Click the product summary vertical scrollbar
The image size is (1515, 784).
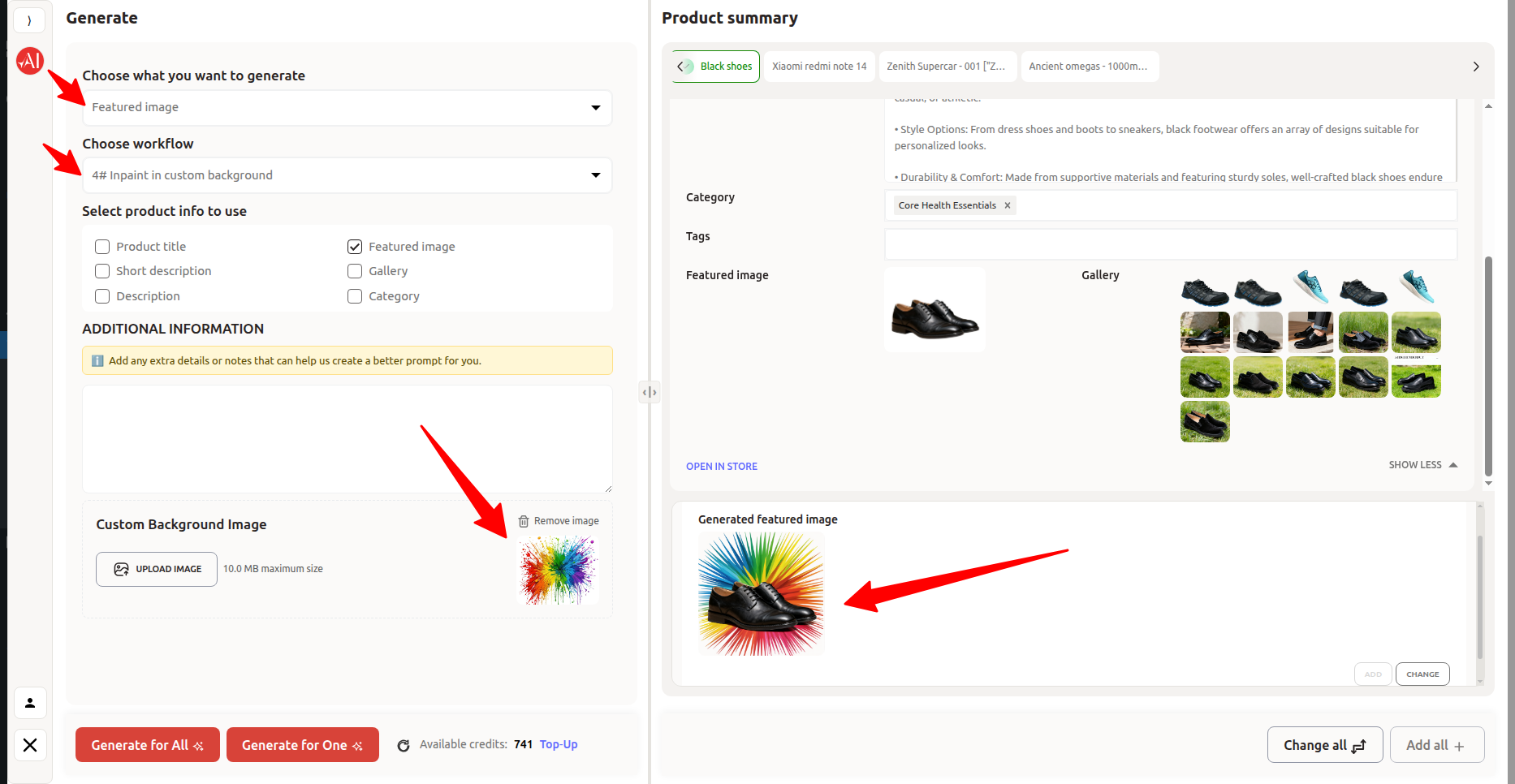(1488, 365)
